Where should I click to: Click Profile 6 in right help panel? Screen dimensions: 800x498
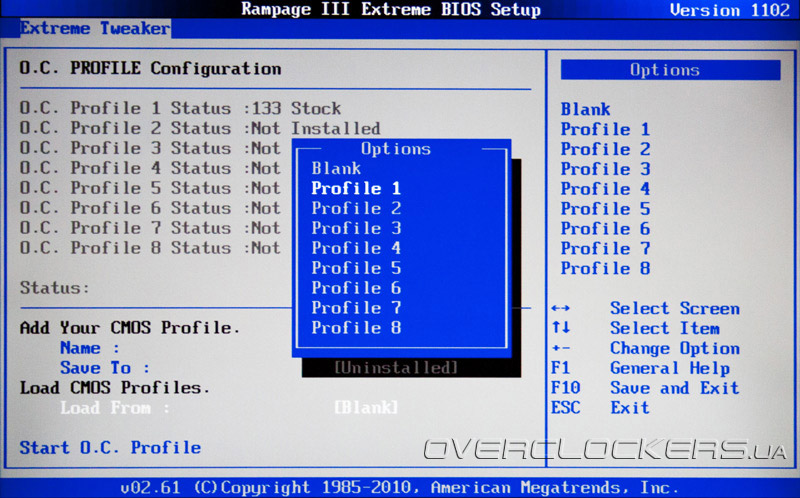click(605, 229)
